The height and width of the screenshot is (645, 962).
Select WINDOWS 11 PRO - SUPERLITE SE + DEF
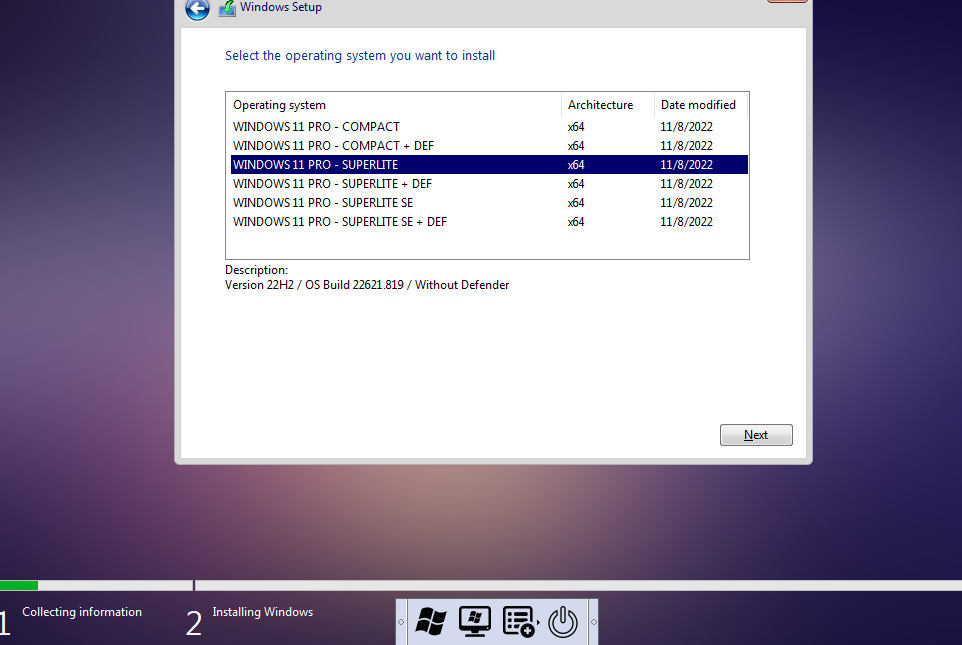coord(489,222)
